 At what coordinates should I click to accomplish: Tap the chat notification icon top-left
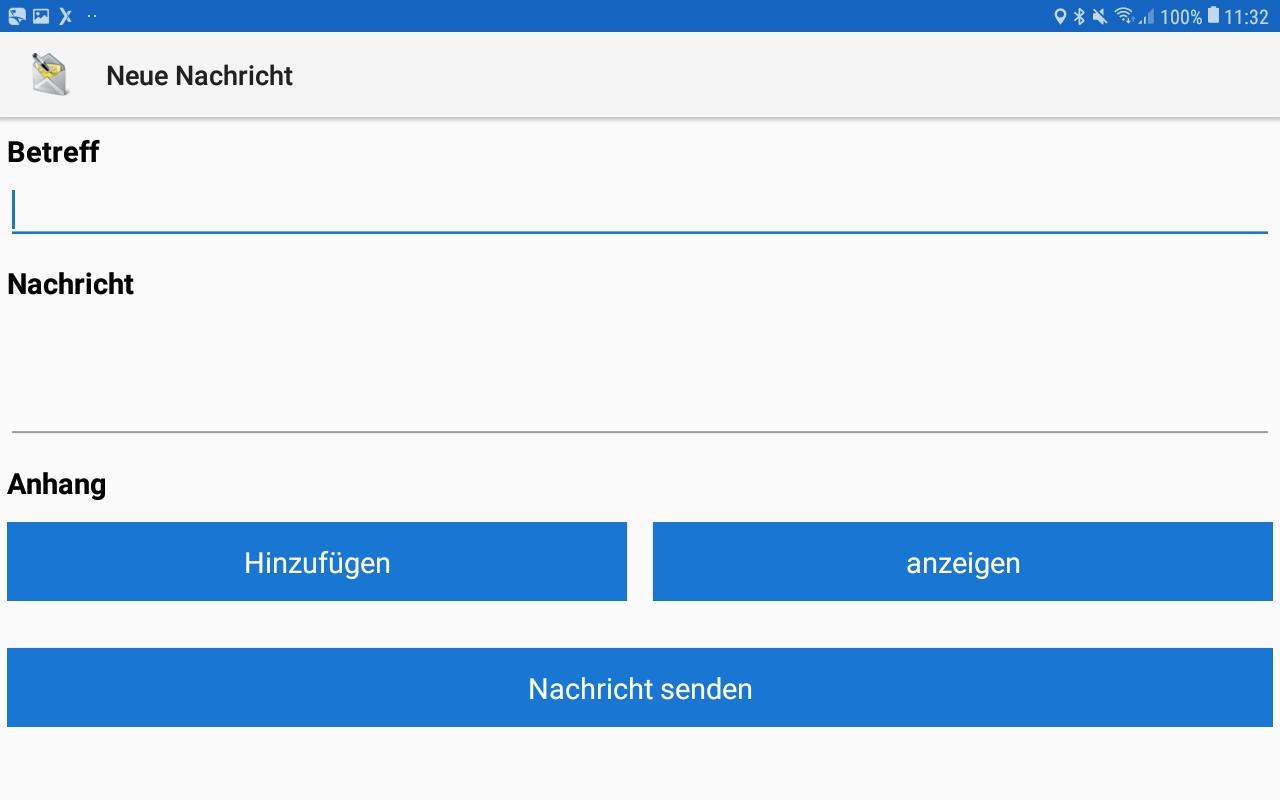[x=17, y=16]
